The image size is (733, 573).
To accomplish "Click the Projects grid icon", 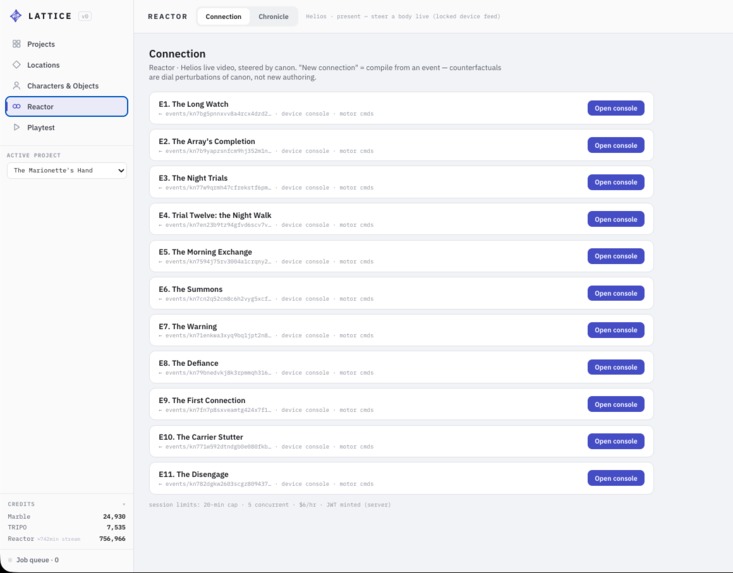I will tap(16, 44).
